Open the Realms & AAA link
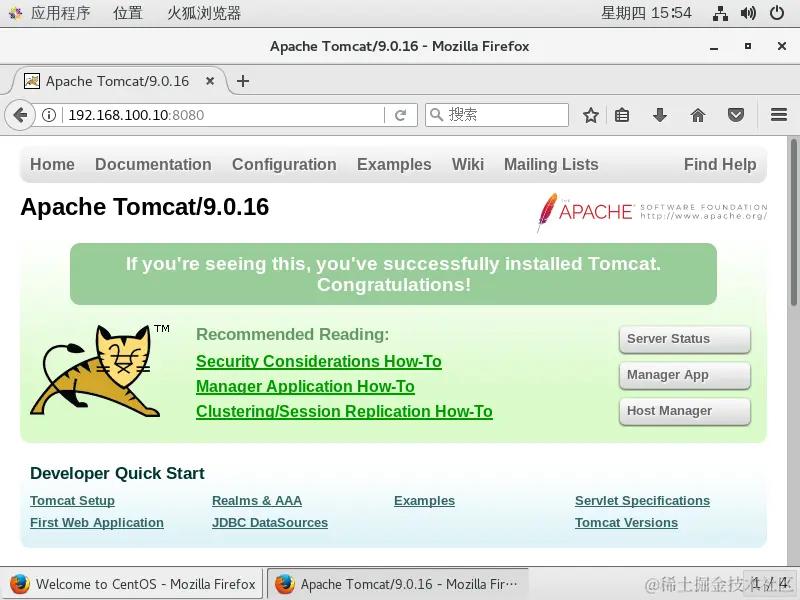The image size is (800, 600). 257,501
